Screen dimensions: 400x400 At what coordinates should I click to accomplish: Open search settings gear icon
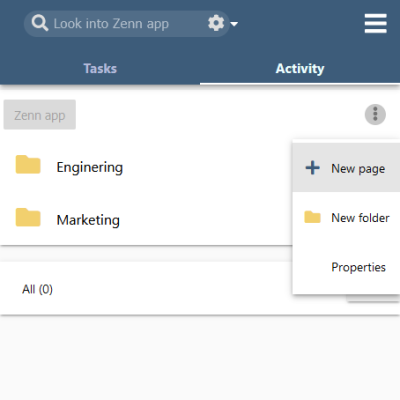216,23
